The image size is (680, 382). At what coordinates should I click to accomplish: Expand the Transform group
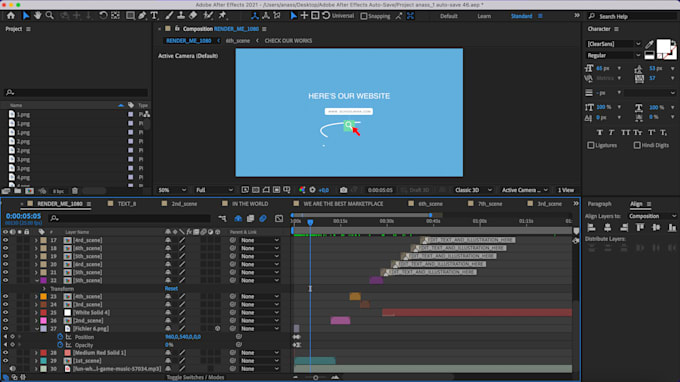pyautogui.click(x=44, y=288)
